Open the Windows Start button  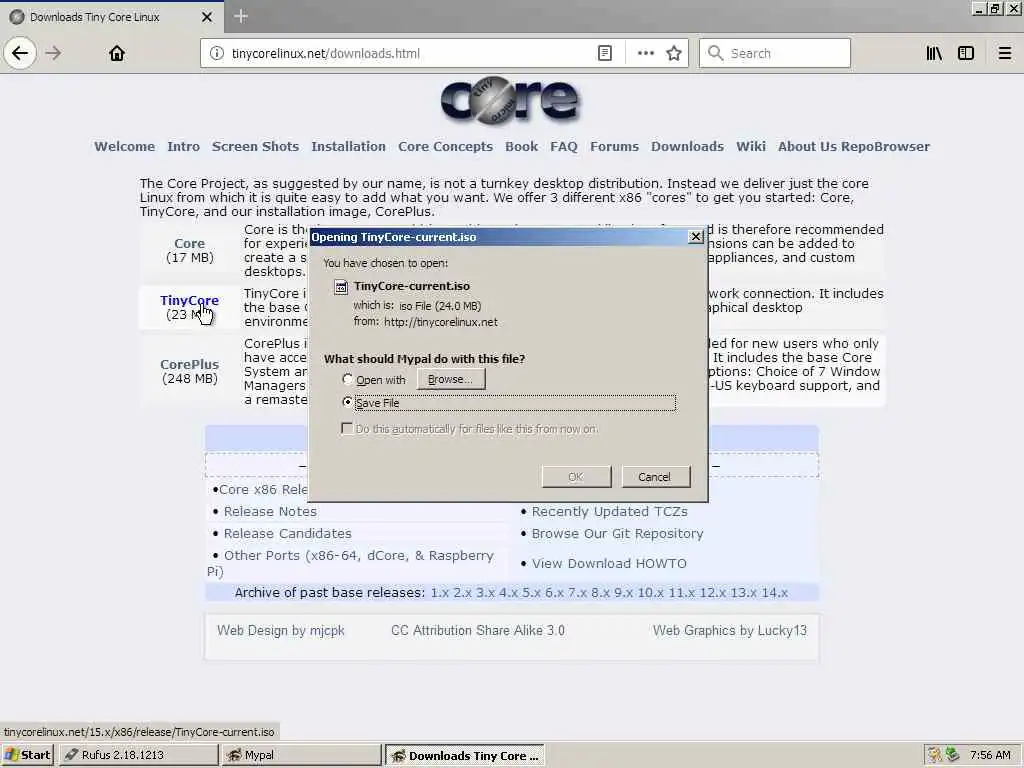point(27,755)
